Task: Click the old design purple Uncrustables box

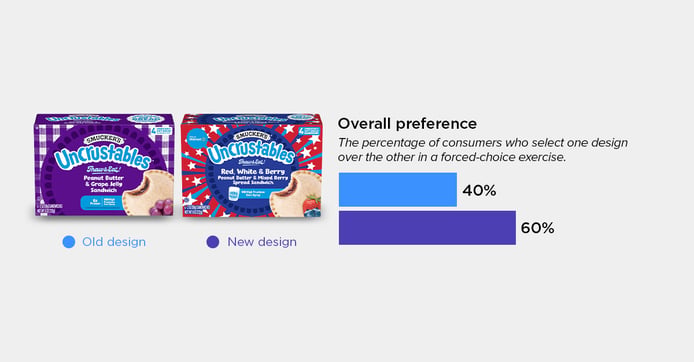Action: click(104, 165)
